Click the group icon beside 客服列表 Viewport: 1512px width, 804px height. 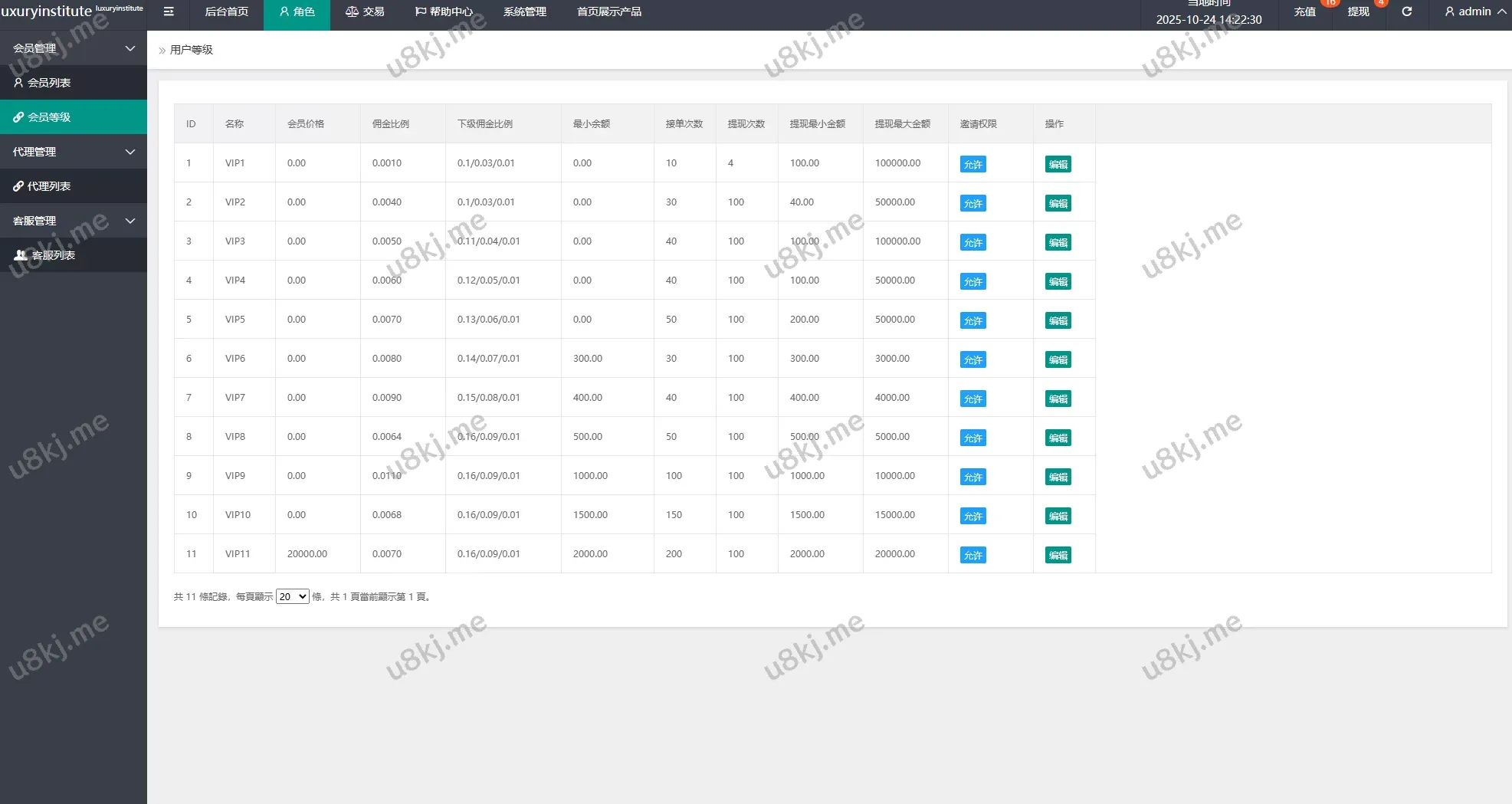(x=21, y=255)
